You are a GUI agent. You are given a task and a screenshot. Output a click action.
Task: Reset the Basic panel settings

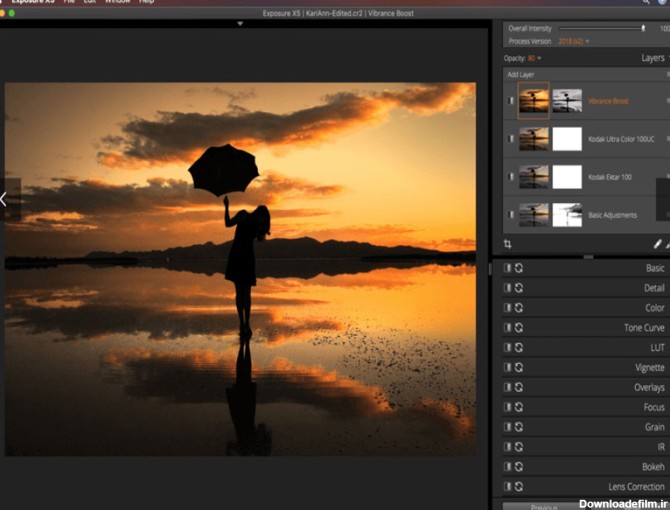[519, 268]
